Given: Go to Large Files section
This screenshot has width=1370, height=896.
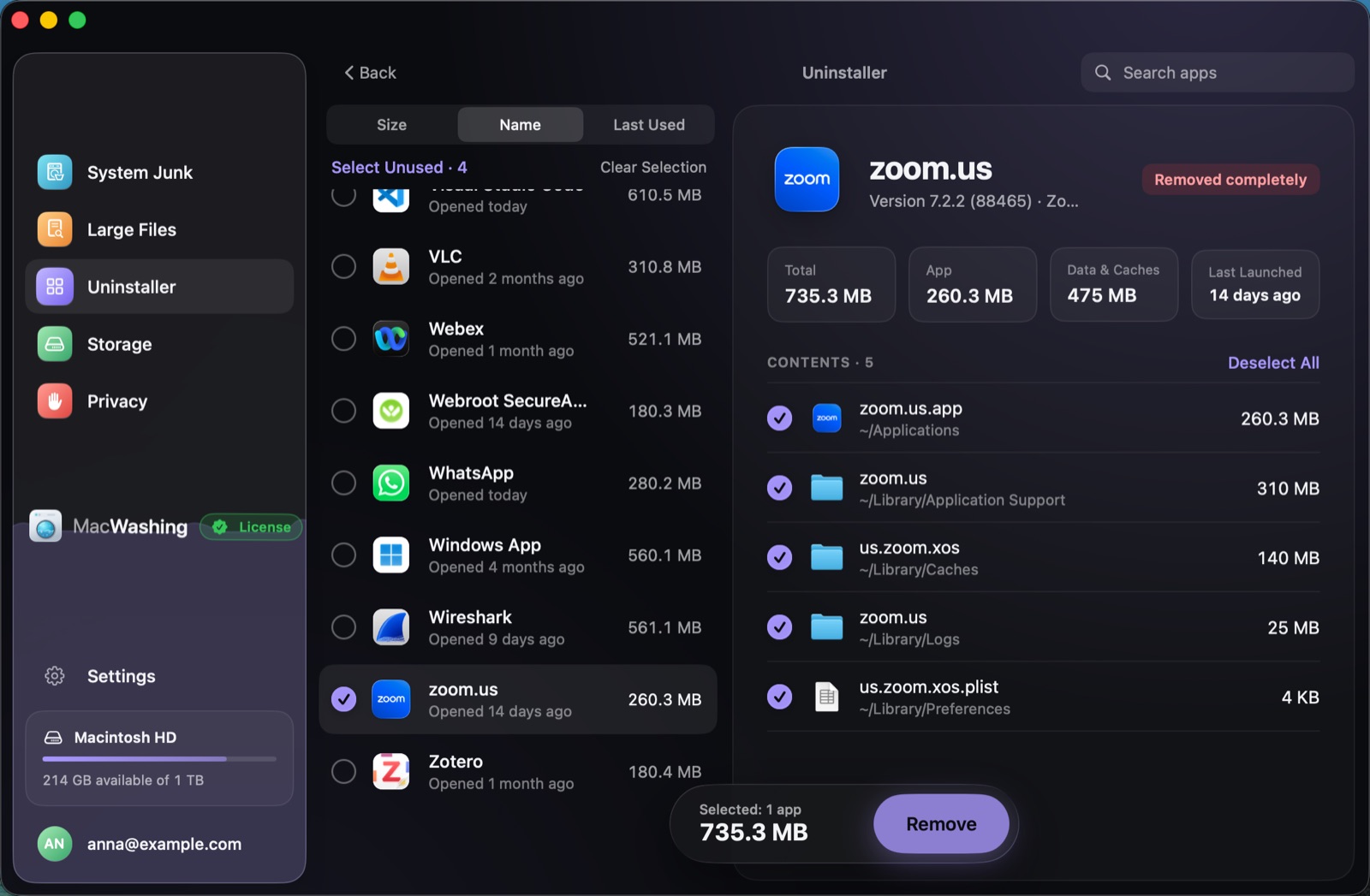Looking at the screenshot, I should coord(159,229).
